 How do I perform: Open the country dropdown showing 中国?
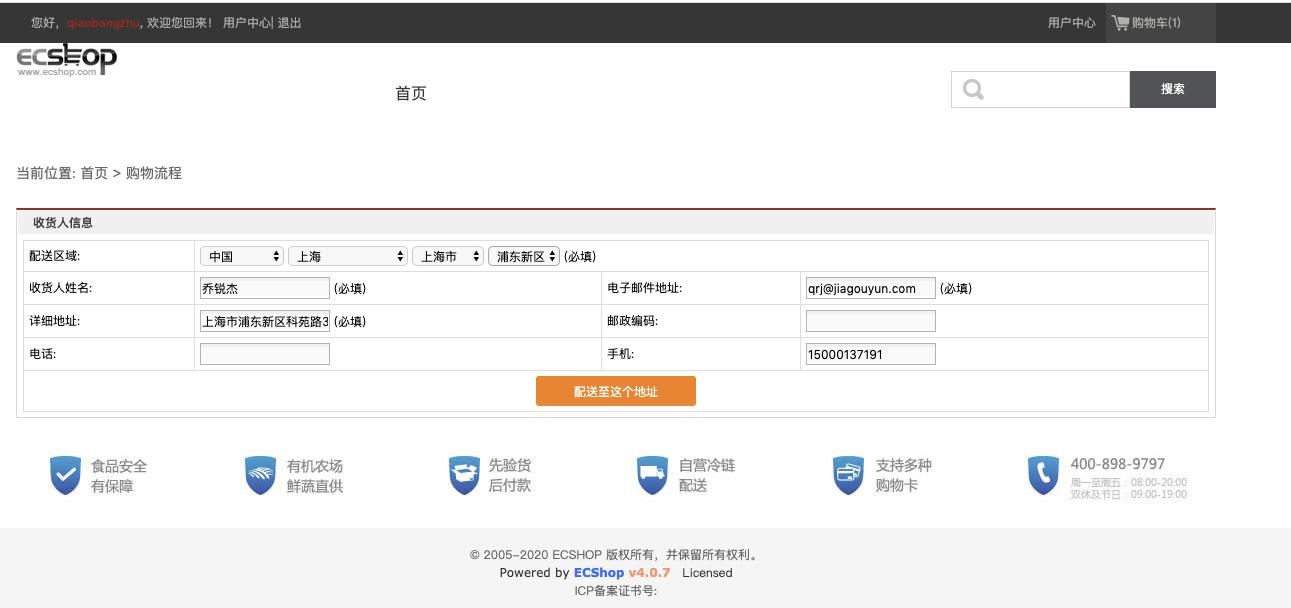[242, 255]
